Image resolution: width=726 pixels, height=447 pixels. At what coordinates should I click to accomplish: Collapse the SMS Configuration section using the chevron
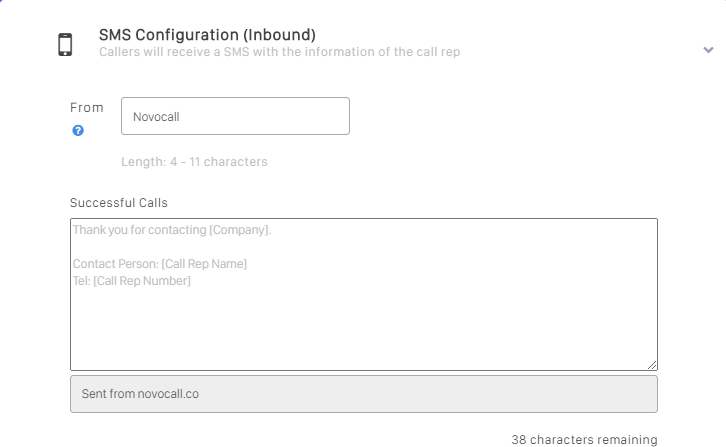coord(709,49)
